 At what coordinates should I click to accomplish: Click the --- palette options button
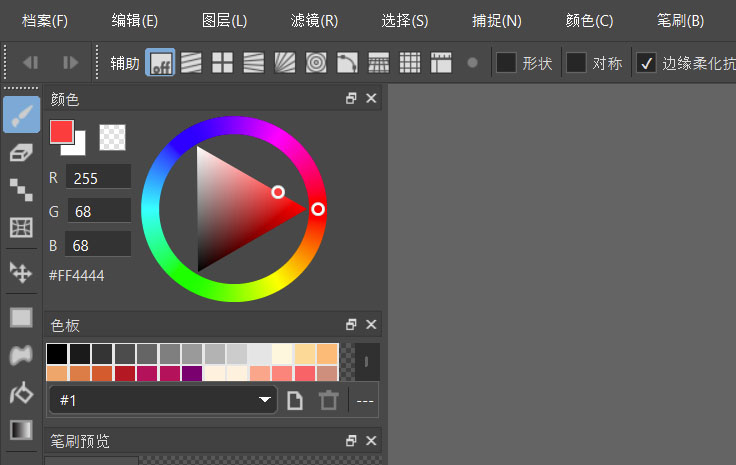click(365, 401)
